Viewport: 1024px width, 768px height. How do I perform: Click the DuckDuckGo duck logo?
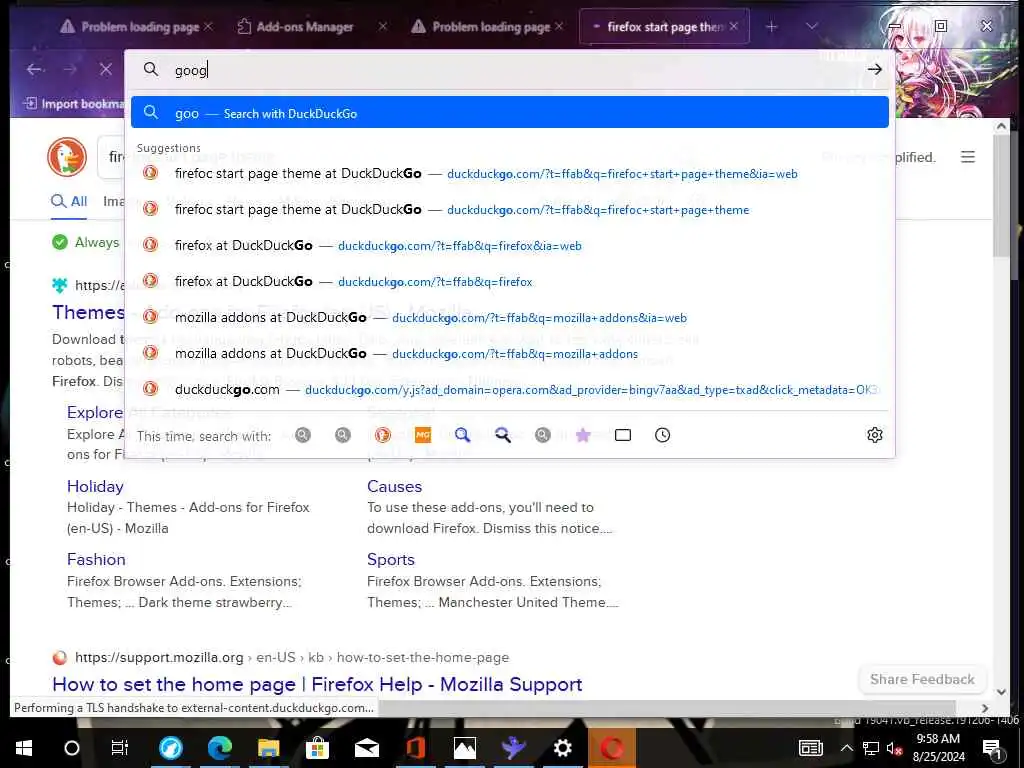[x=67, y=157]
